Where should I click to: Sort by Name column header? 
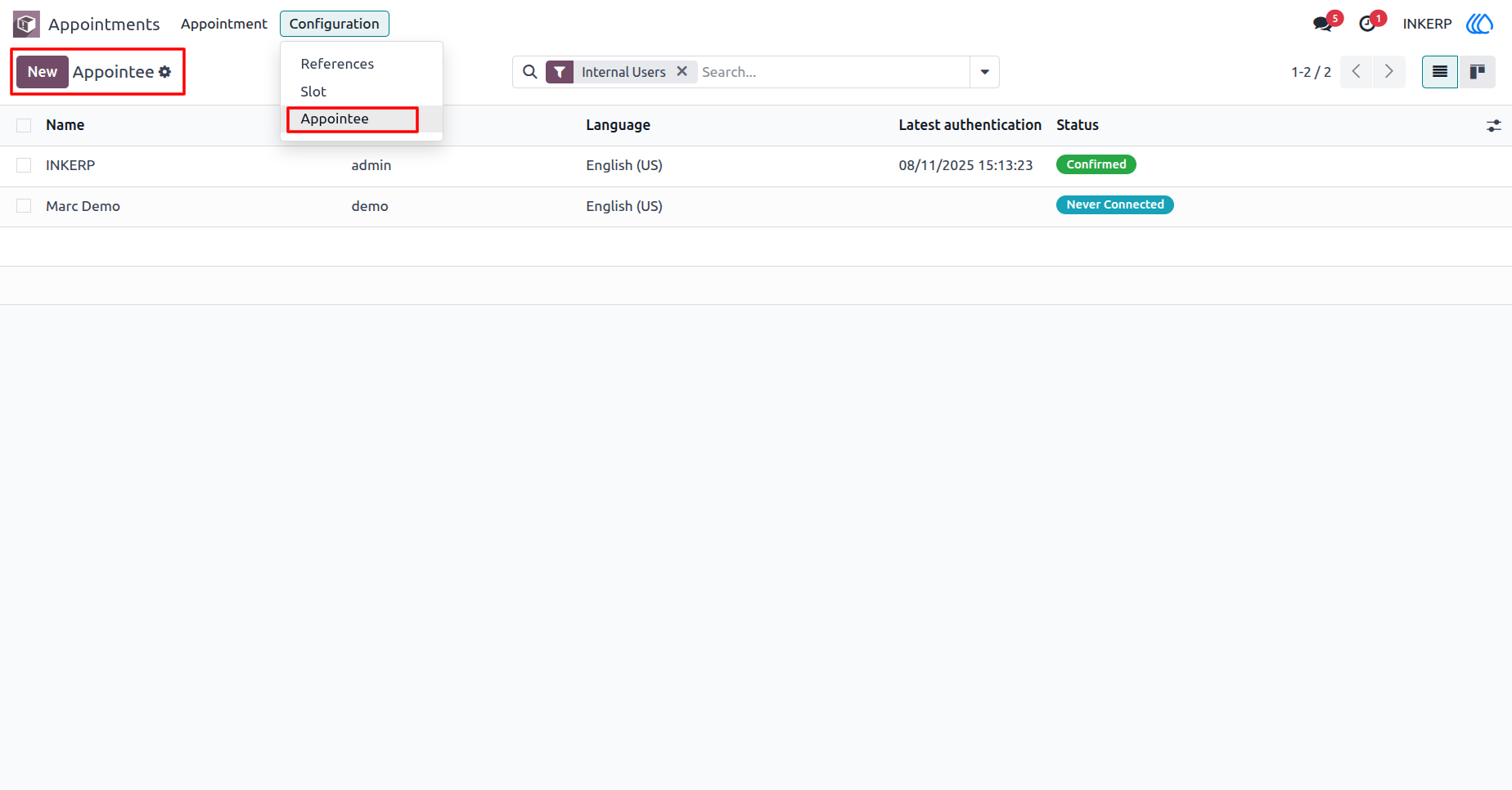click(65, 125)
